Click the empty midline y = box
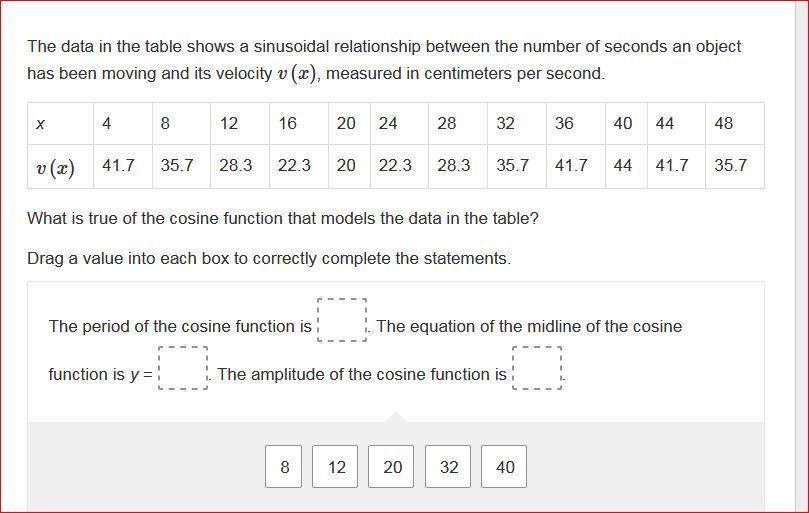809x513 pixels. click(x=183, y=368)
